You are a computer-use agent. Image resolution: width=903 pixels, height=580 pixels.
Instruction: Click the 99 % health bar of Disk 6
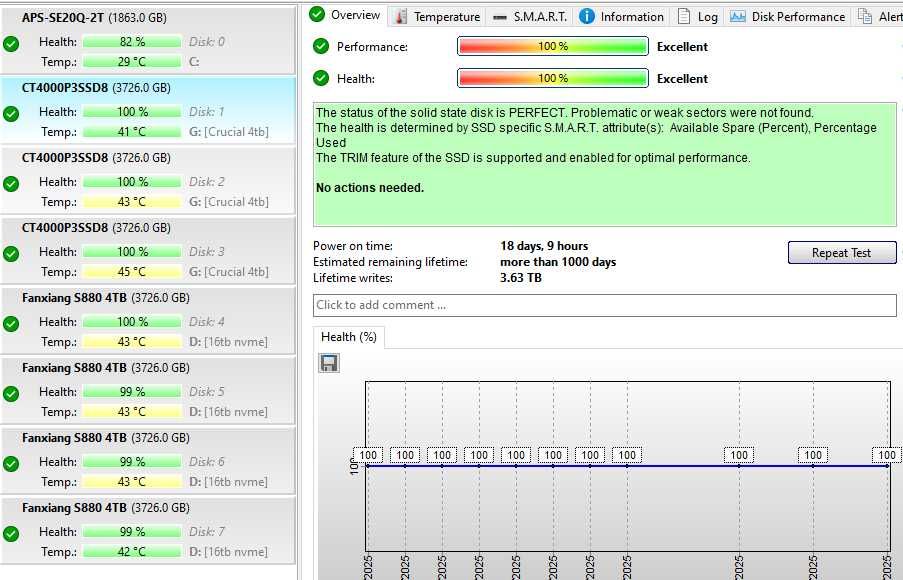[x=132, y=462]
